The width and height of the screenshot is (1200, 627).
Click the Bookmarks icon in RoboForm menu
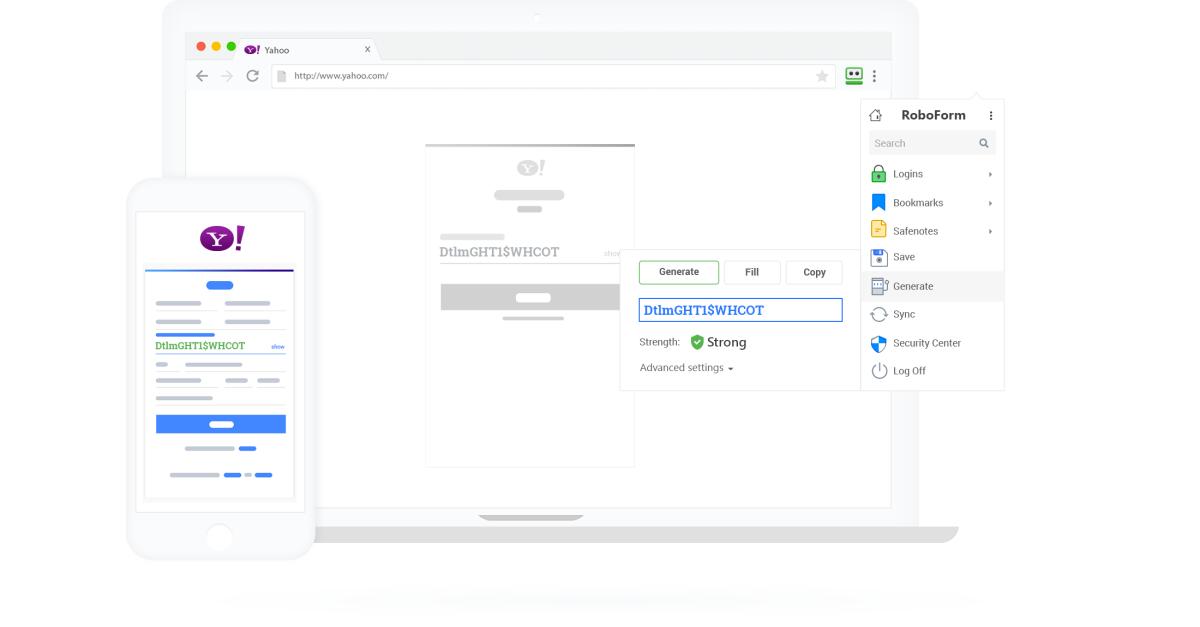click(x=881, y=202)
